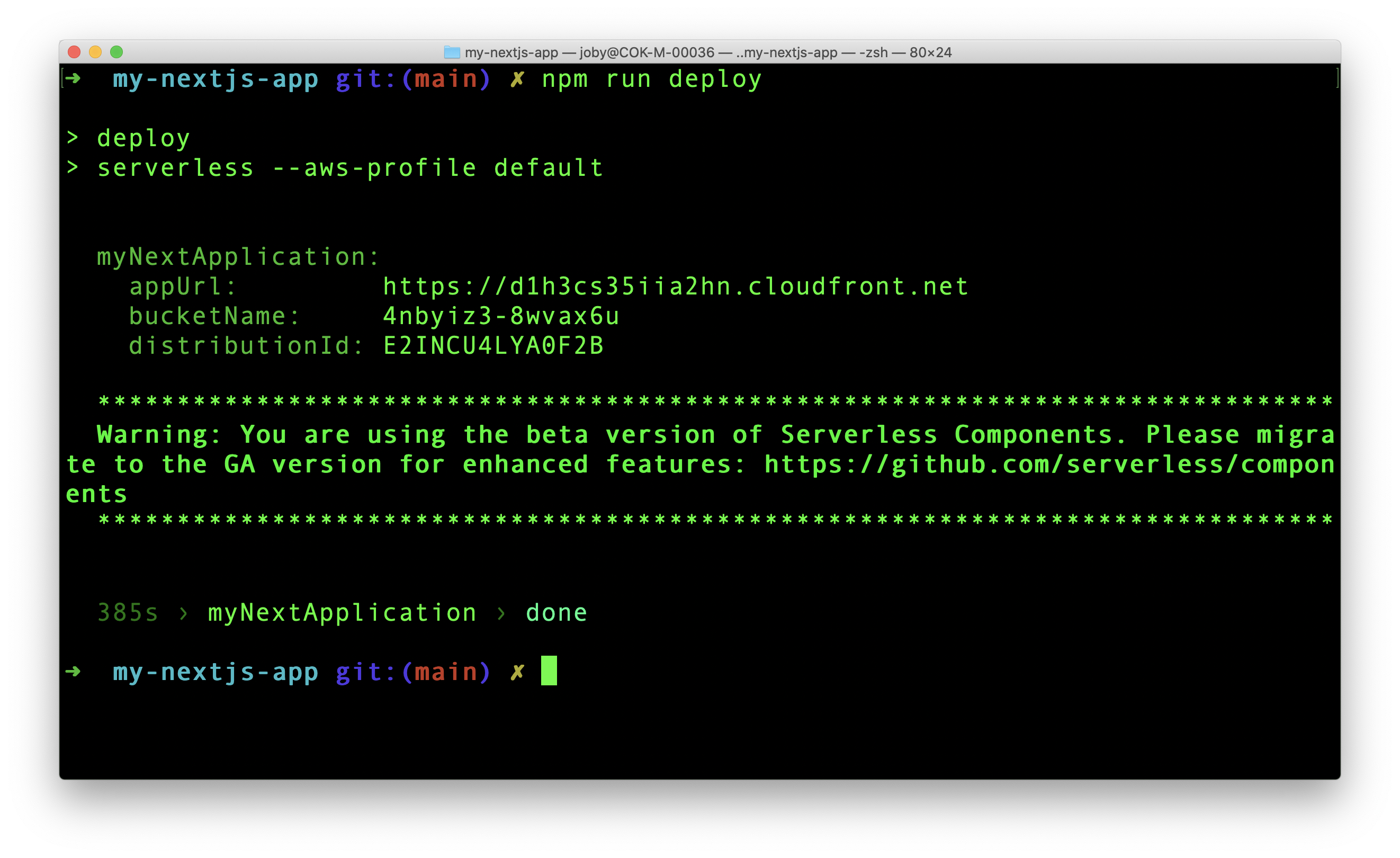Select the myNextApplication output heading
Screen dimensions: 1400x858
236,256
